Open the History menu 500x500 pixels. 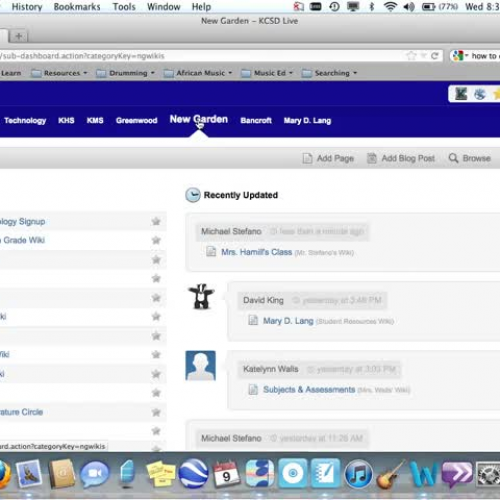click(27, 7)
